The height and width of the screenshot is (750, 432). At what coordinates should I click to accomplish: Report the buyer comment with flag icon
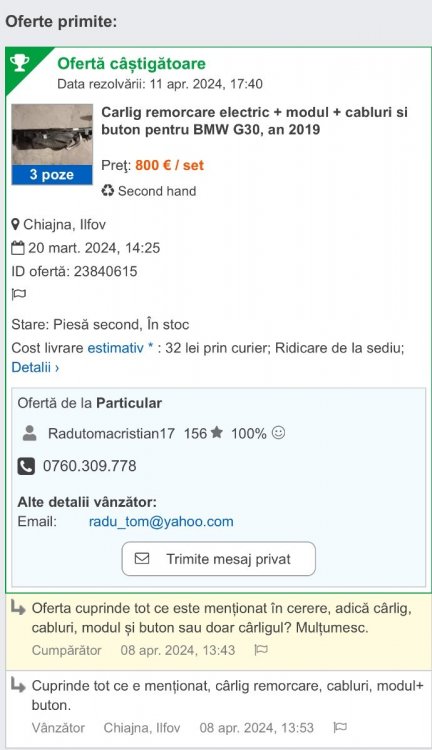[x=261, y=650]
